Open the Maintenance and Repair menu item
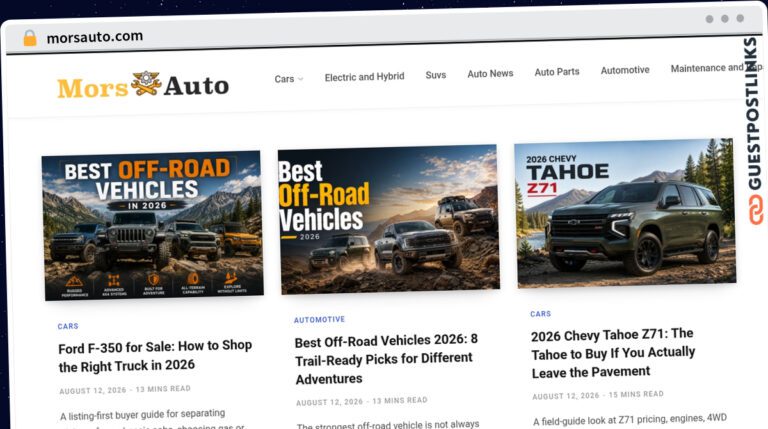Viewport: 768px width, 429px height. tap(716, 68)
